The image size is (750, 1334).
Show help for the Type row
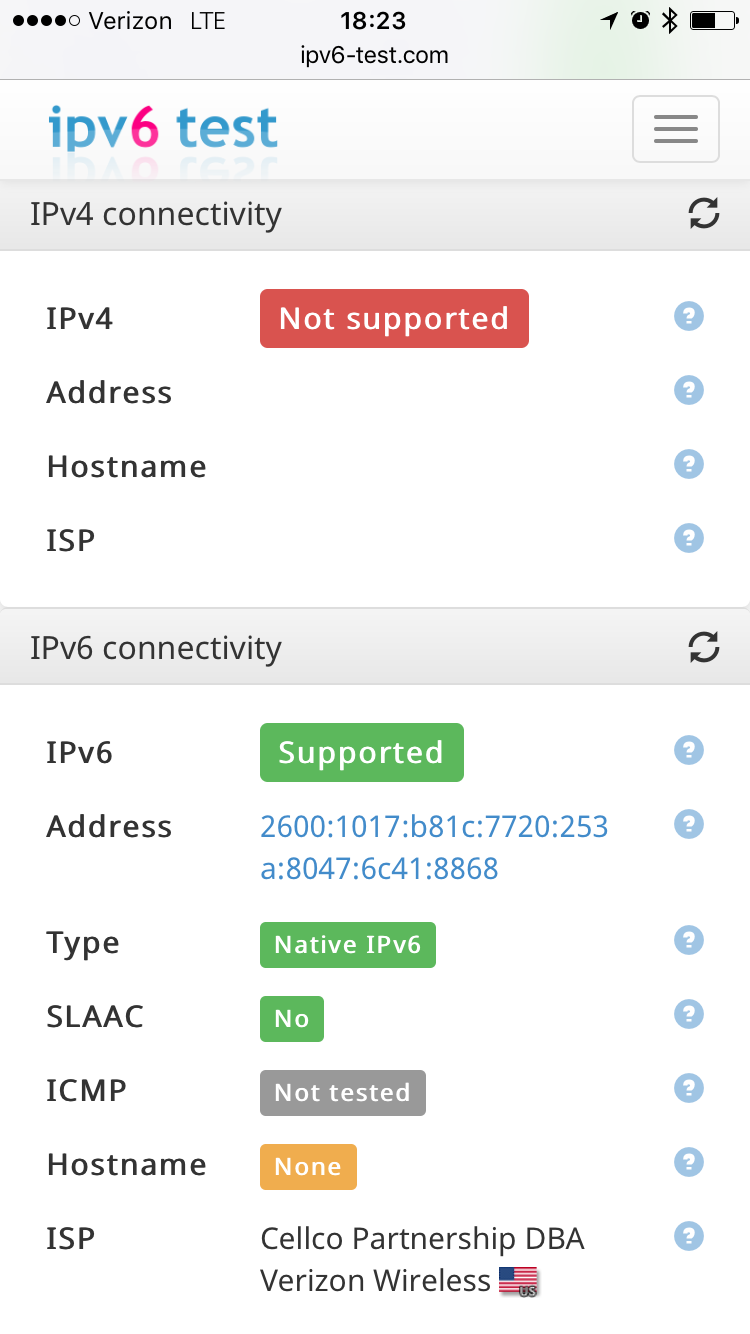point(688,940)
